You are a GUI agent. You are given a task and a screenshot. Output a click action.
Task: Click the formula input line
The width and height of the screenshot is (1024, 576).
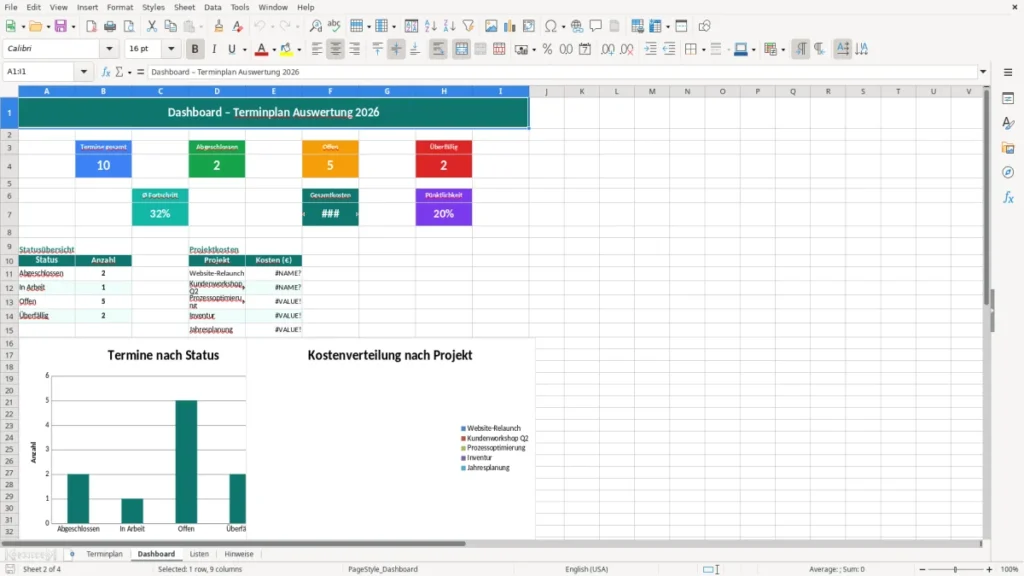(x=563, y=72)
